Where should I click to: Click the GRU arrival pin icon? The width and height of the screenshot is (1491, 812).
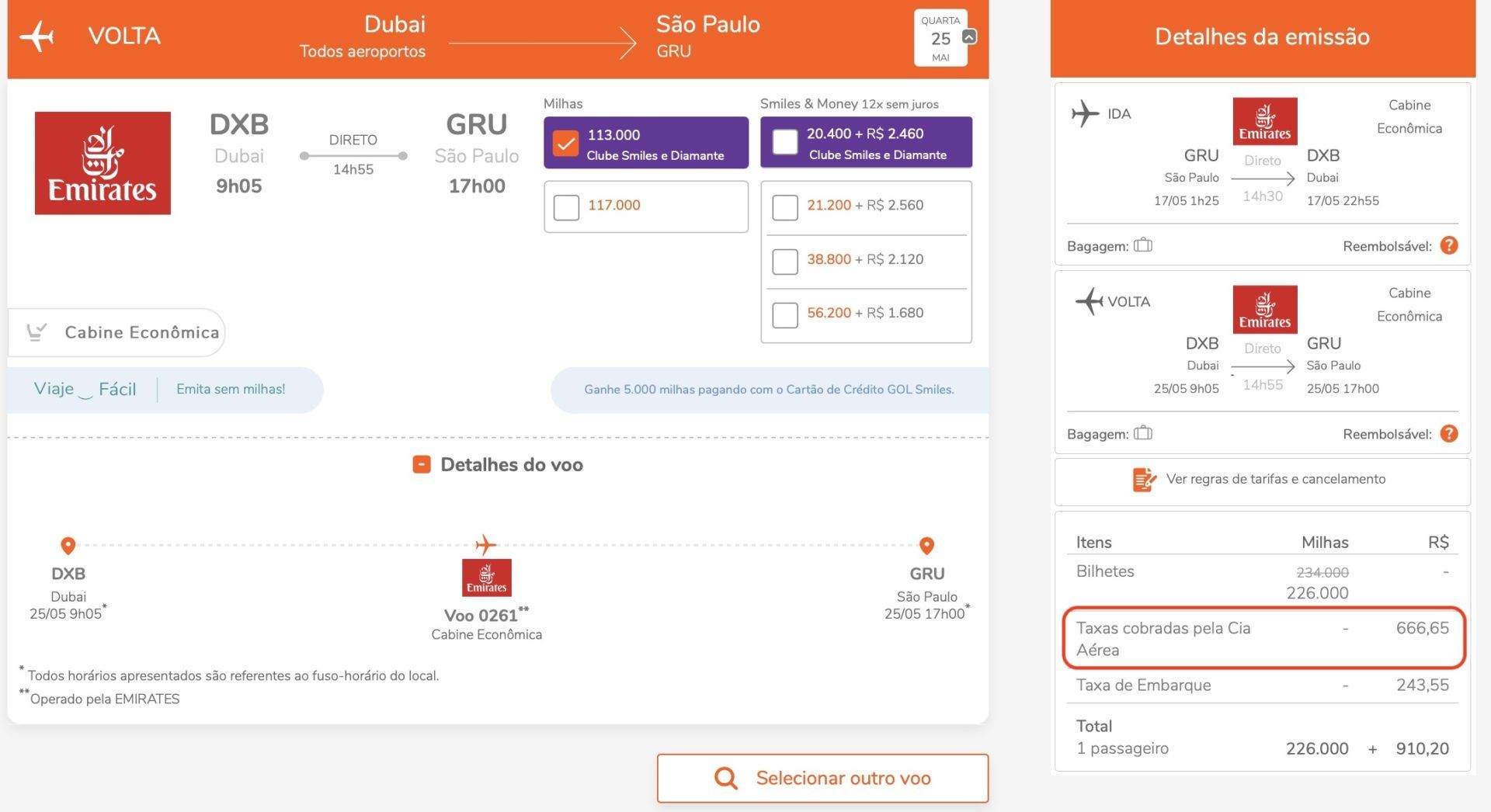click(926, 546)
